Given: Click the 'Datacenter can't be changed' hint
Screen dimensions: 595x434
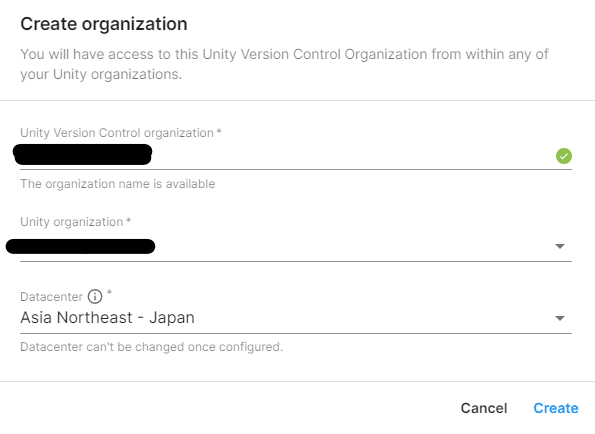Looking at the screenshot, I should click(x=151, y=347).
